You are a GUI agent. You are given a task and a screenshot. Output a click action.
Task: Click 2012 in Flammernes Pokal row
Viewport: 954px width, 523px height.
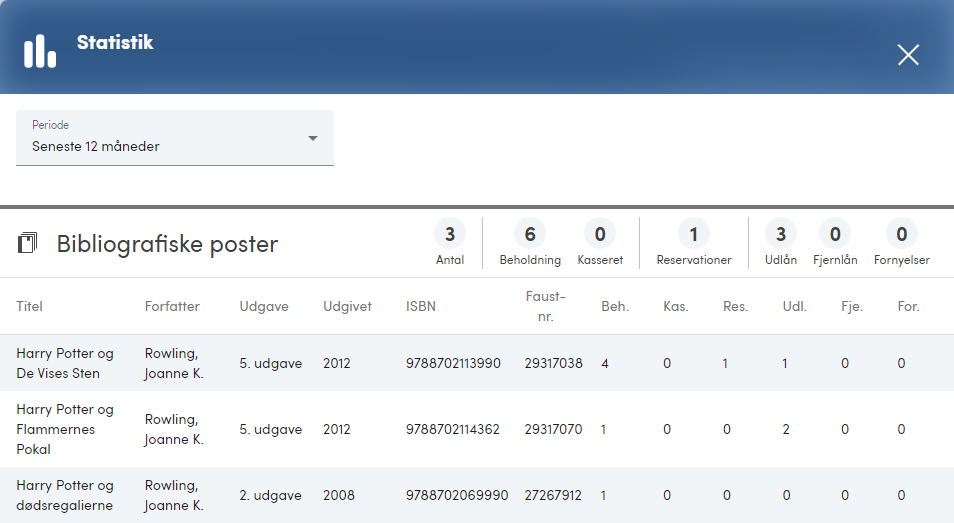337,429
